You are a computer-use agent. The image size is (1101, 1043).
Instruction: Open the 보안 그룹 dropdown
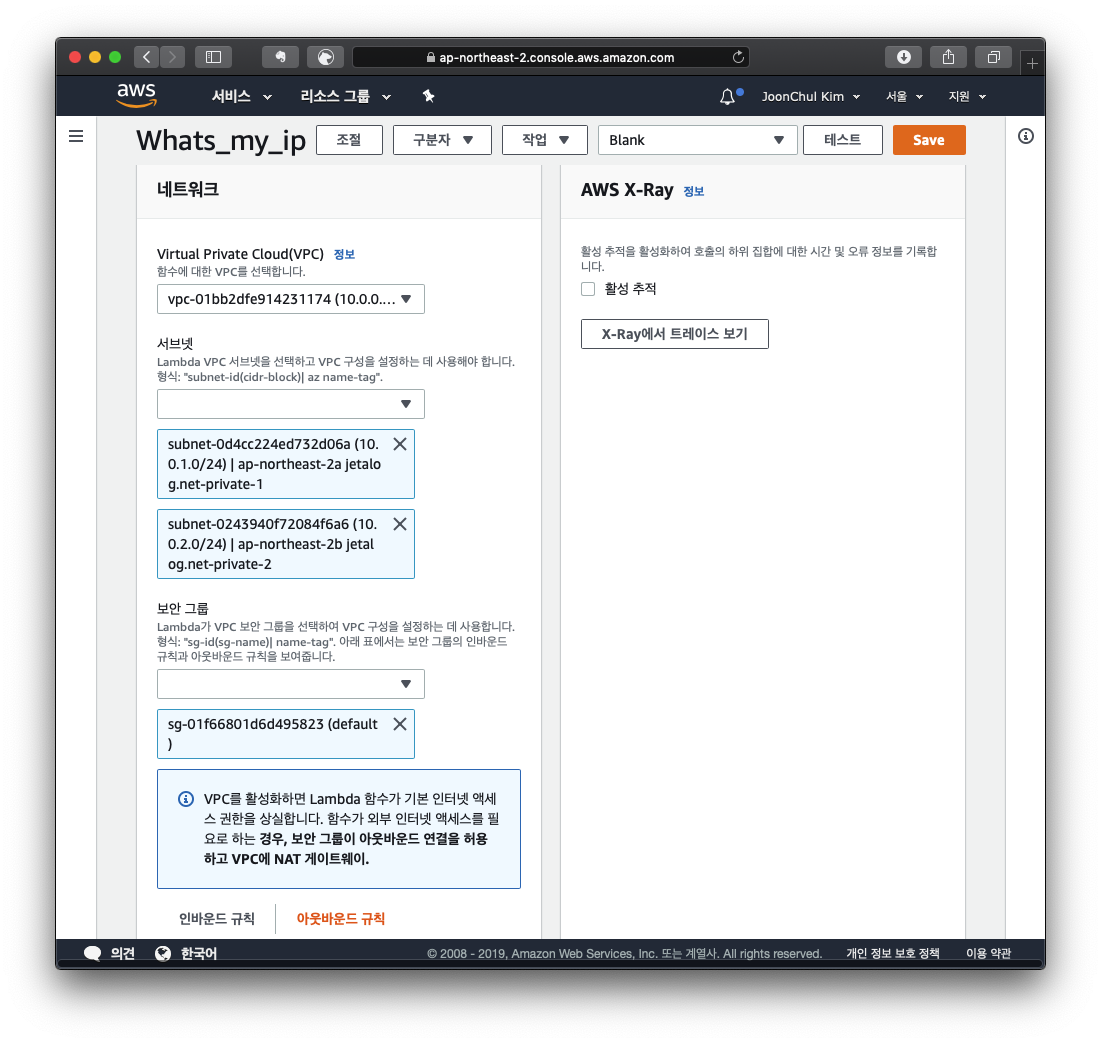(x=291, y=684)
